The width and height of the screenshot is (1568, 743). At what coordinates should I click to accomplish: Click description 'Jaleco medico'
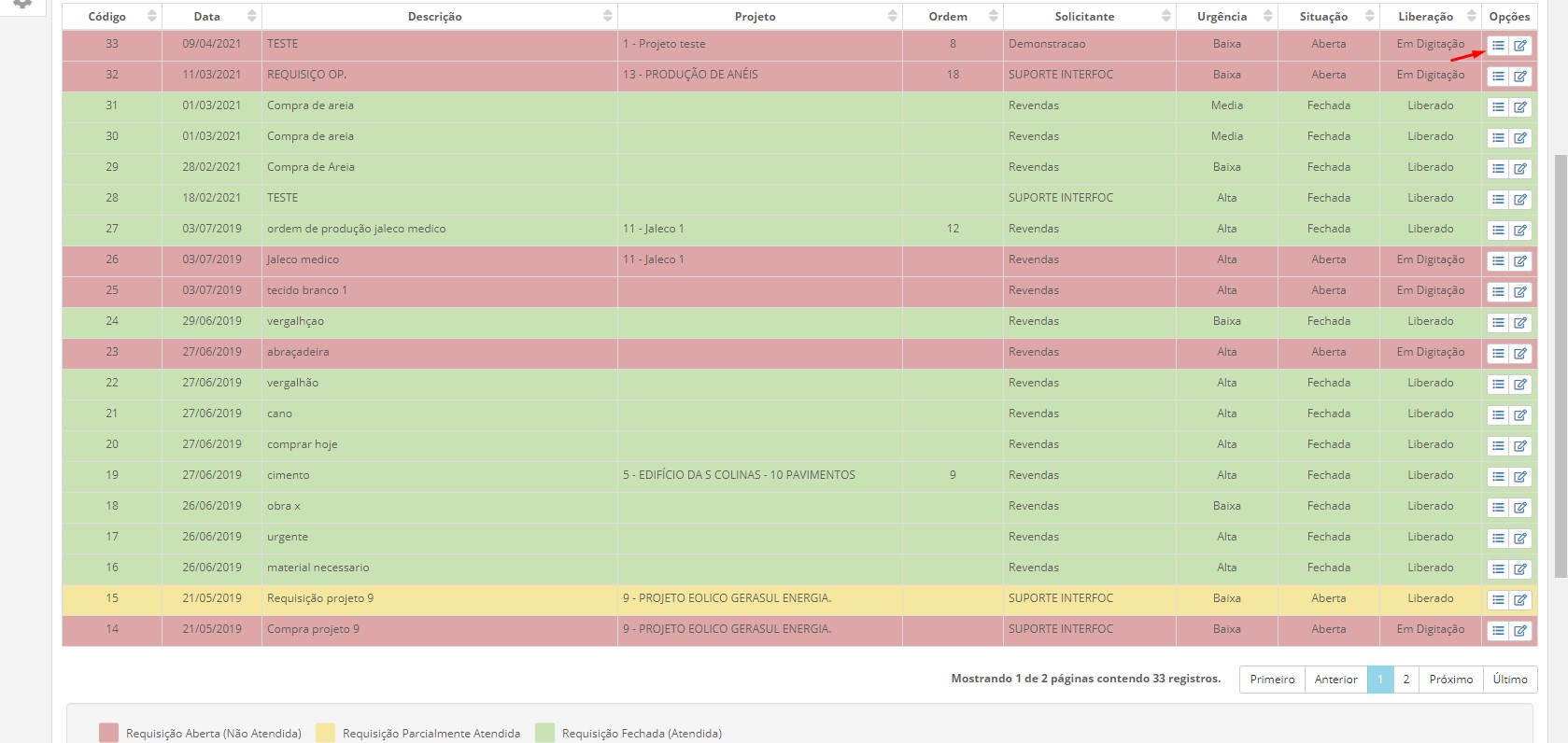303,259
